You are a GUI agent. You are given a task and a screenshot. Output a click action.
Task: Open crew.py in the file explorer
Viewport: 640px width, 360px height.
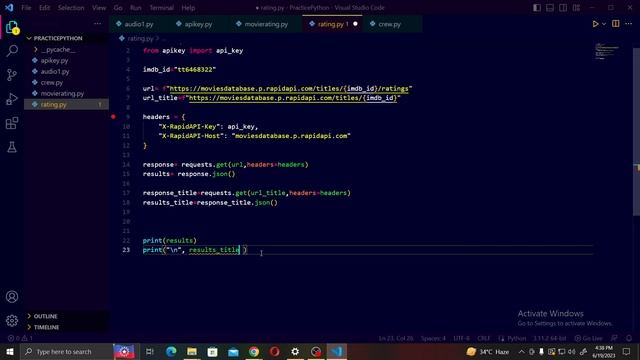pos(51,82)
